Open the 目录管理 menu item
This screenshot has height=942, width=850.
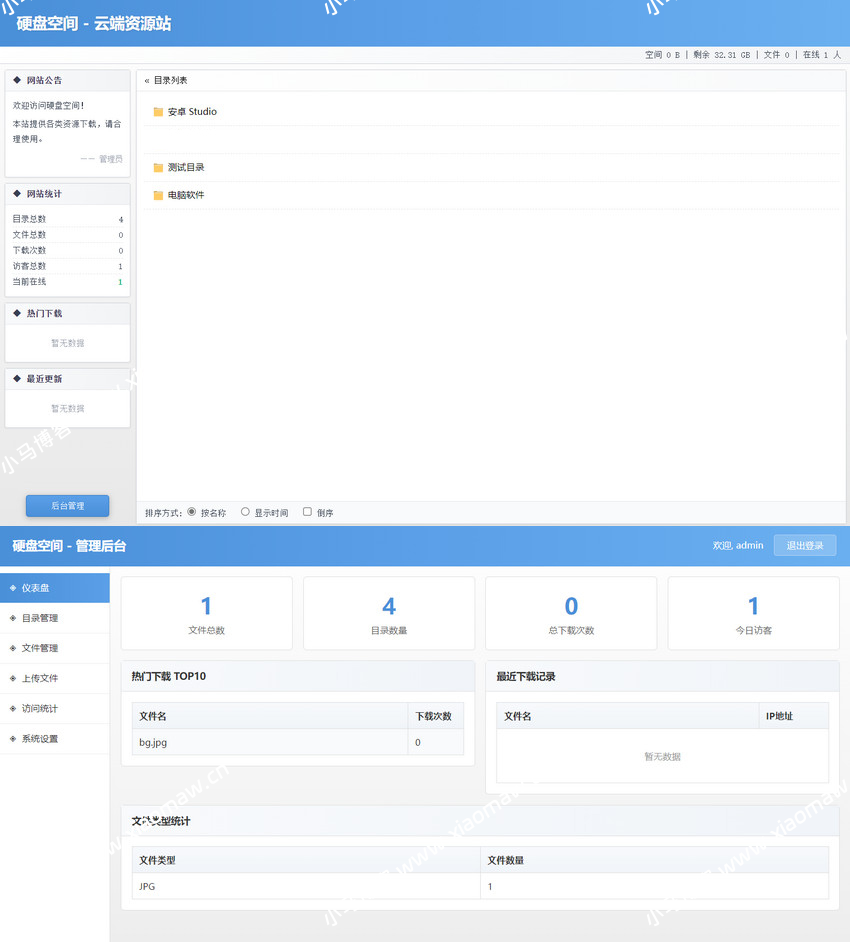tap(40, 618)
